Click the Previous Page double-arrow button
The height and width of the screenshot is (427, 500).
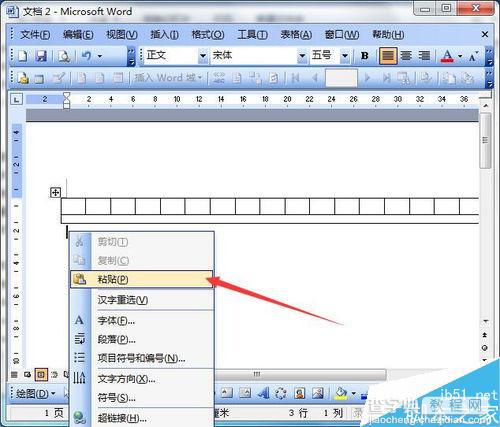[485, 335]
